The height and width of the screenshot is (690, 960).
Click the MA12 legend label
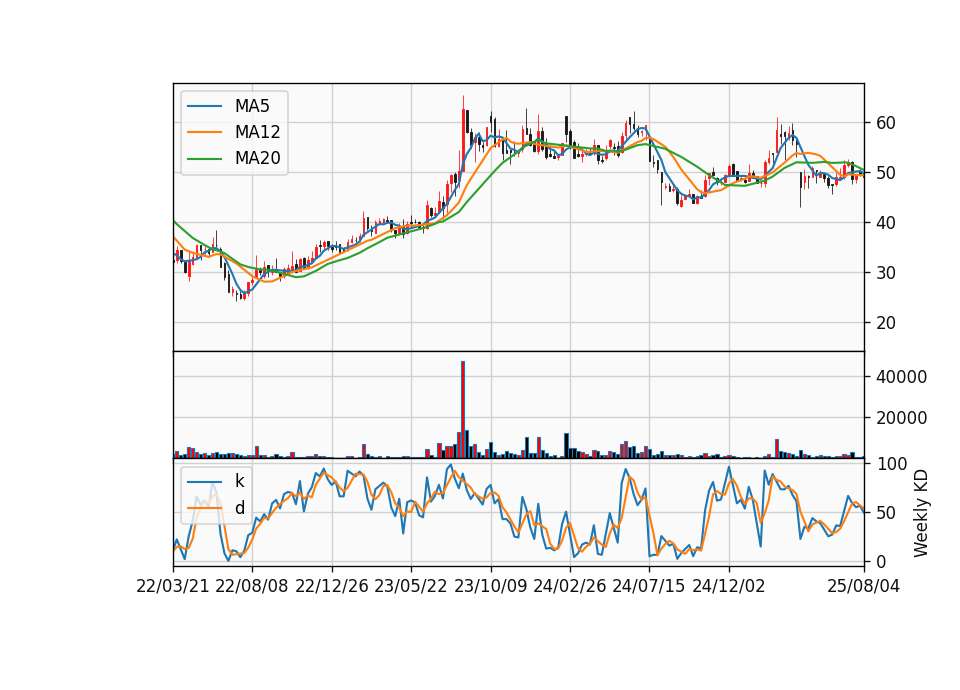257,132
